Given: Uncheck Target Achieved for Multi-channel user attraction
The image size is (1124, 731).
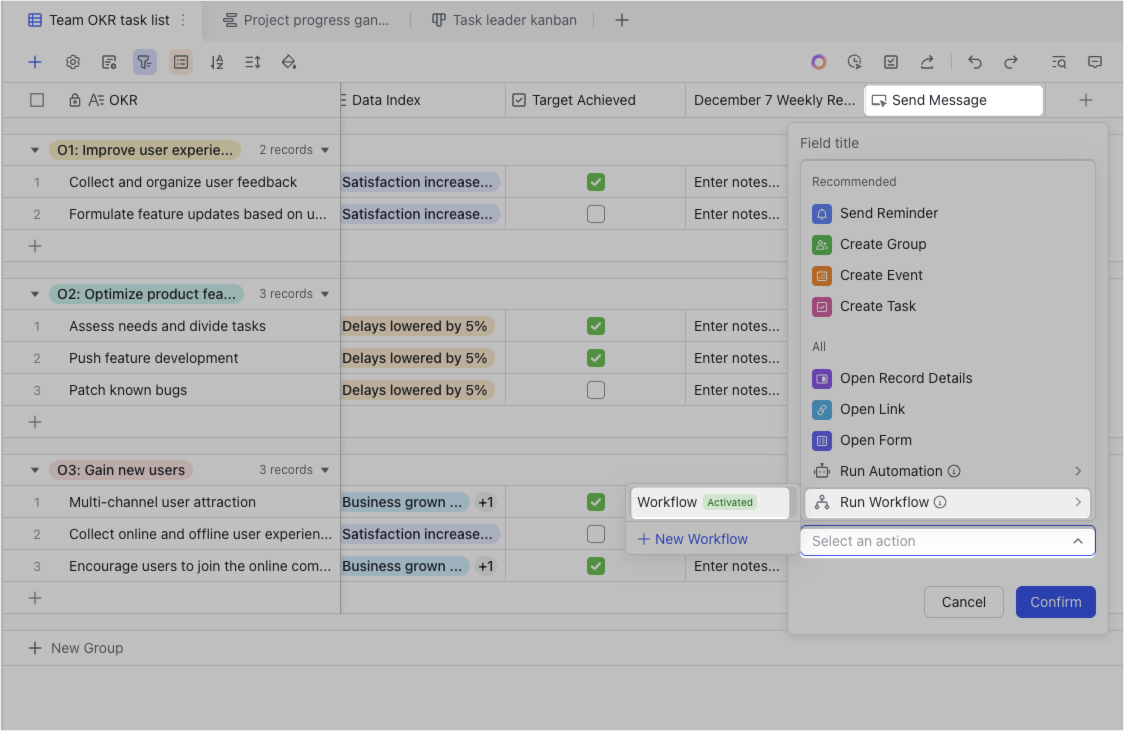Looking at the screenshot, I should (596, 502).
